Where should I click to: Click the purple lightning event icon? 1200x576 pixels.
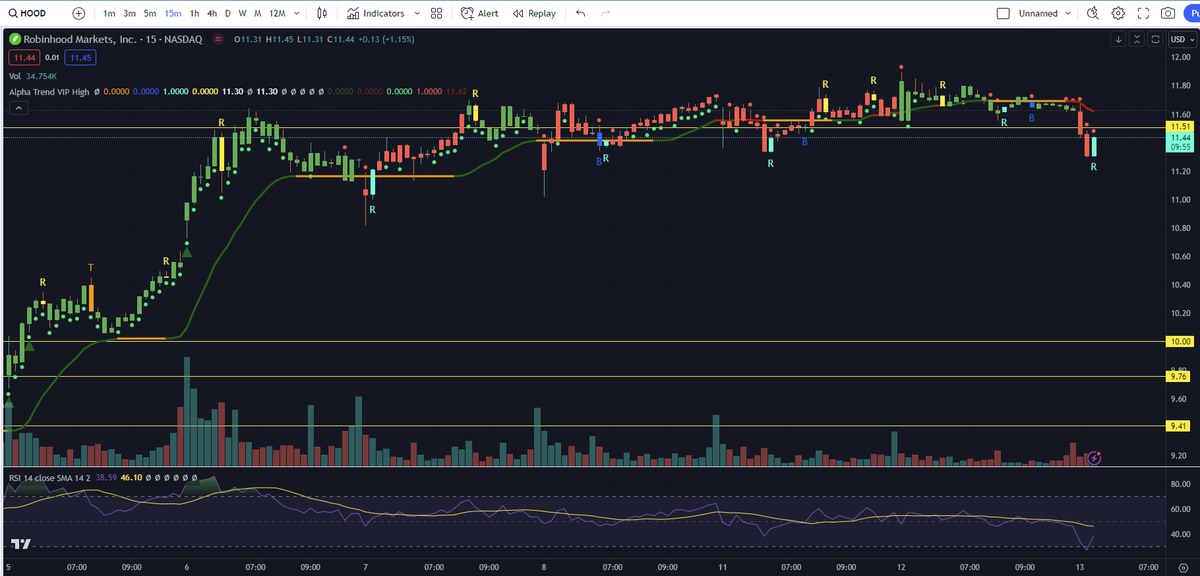pyautogui.click(x=1095, y=458)
